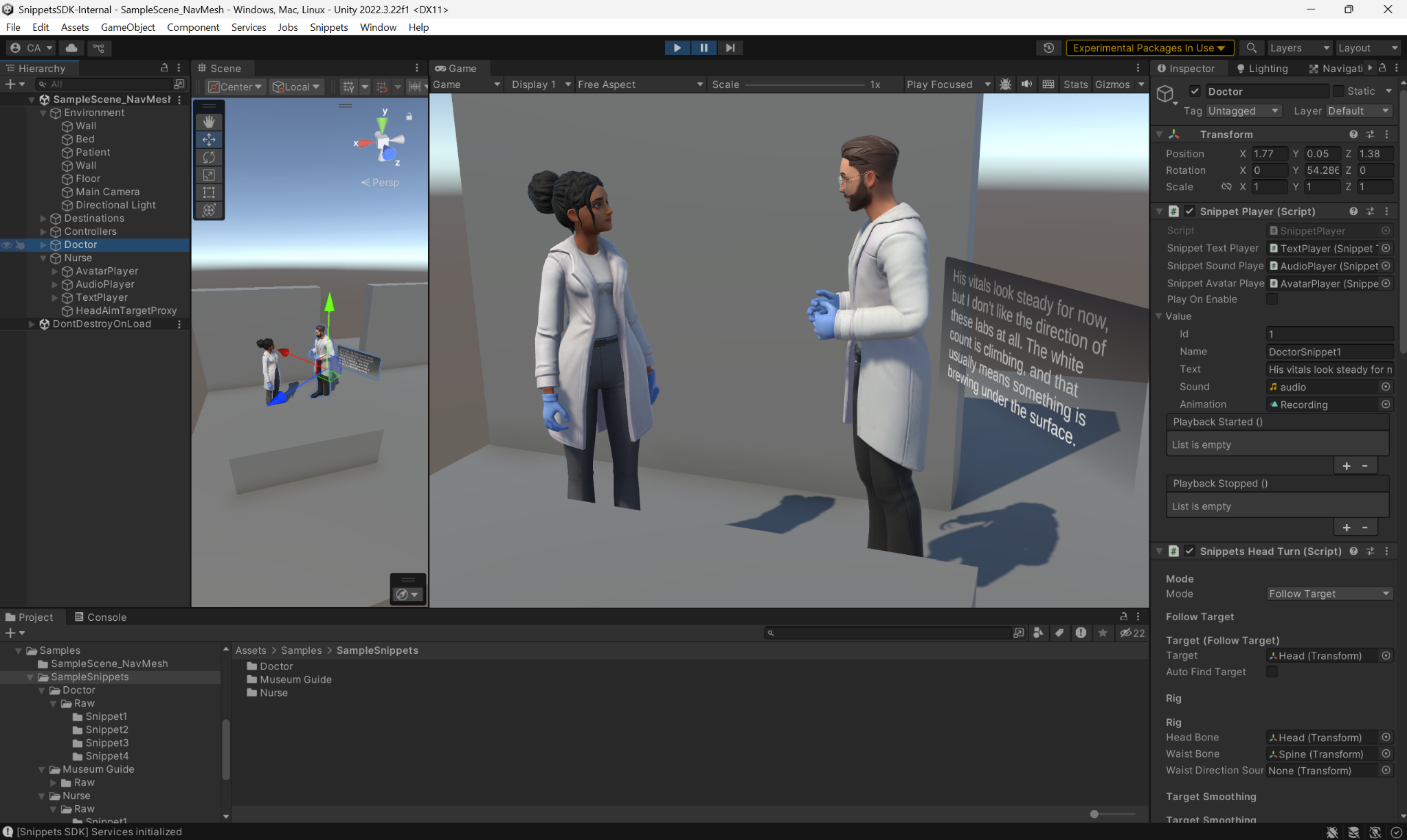Toggle the Game view frame debugger bug icon
The image size is (1407, 840).
coord(1005,84)
